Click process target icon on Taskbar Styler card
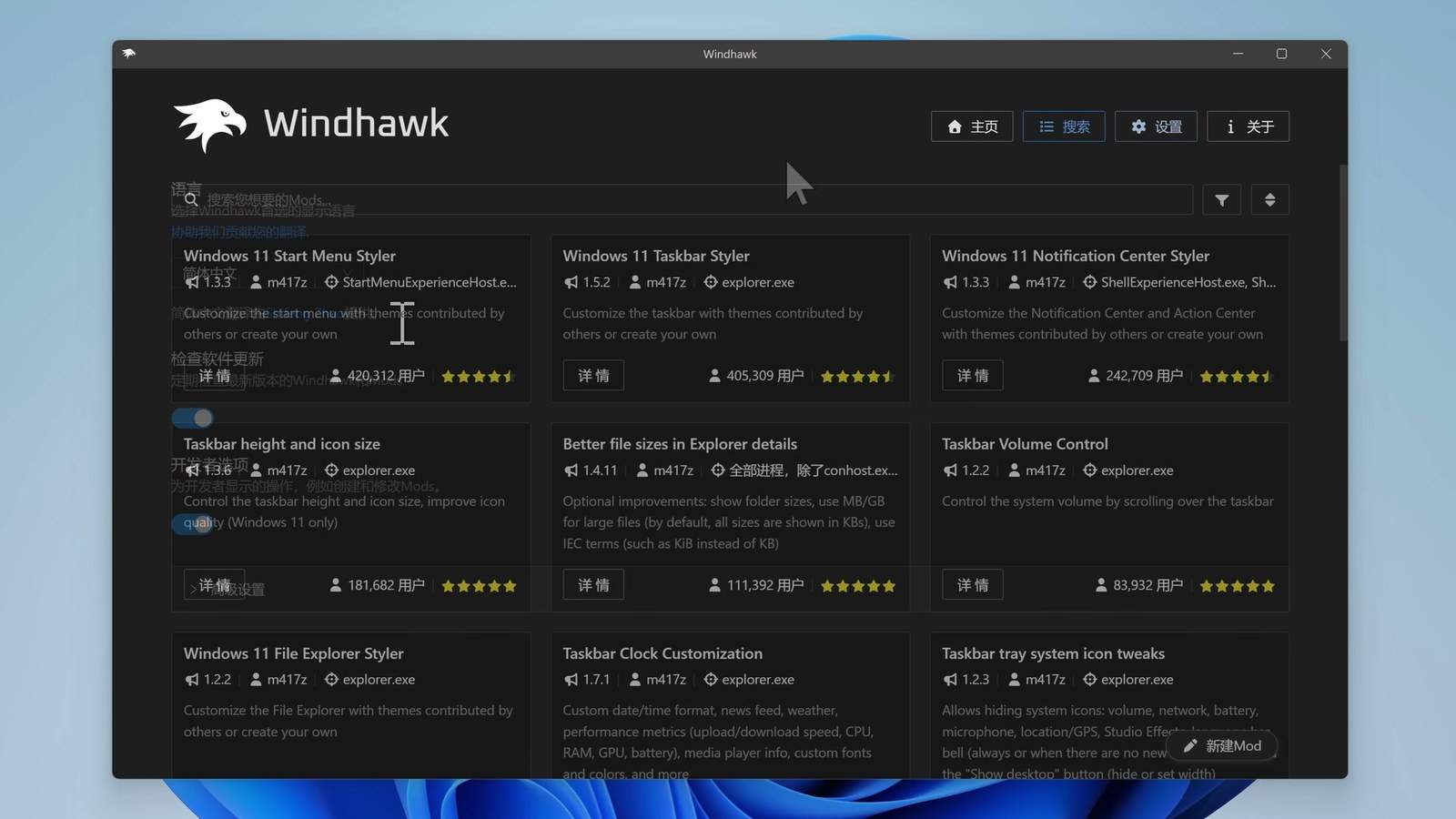 [x=711, y=282]
